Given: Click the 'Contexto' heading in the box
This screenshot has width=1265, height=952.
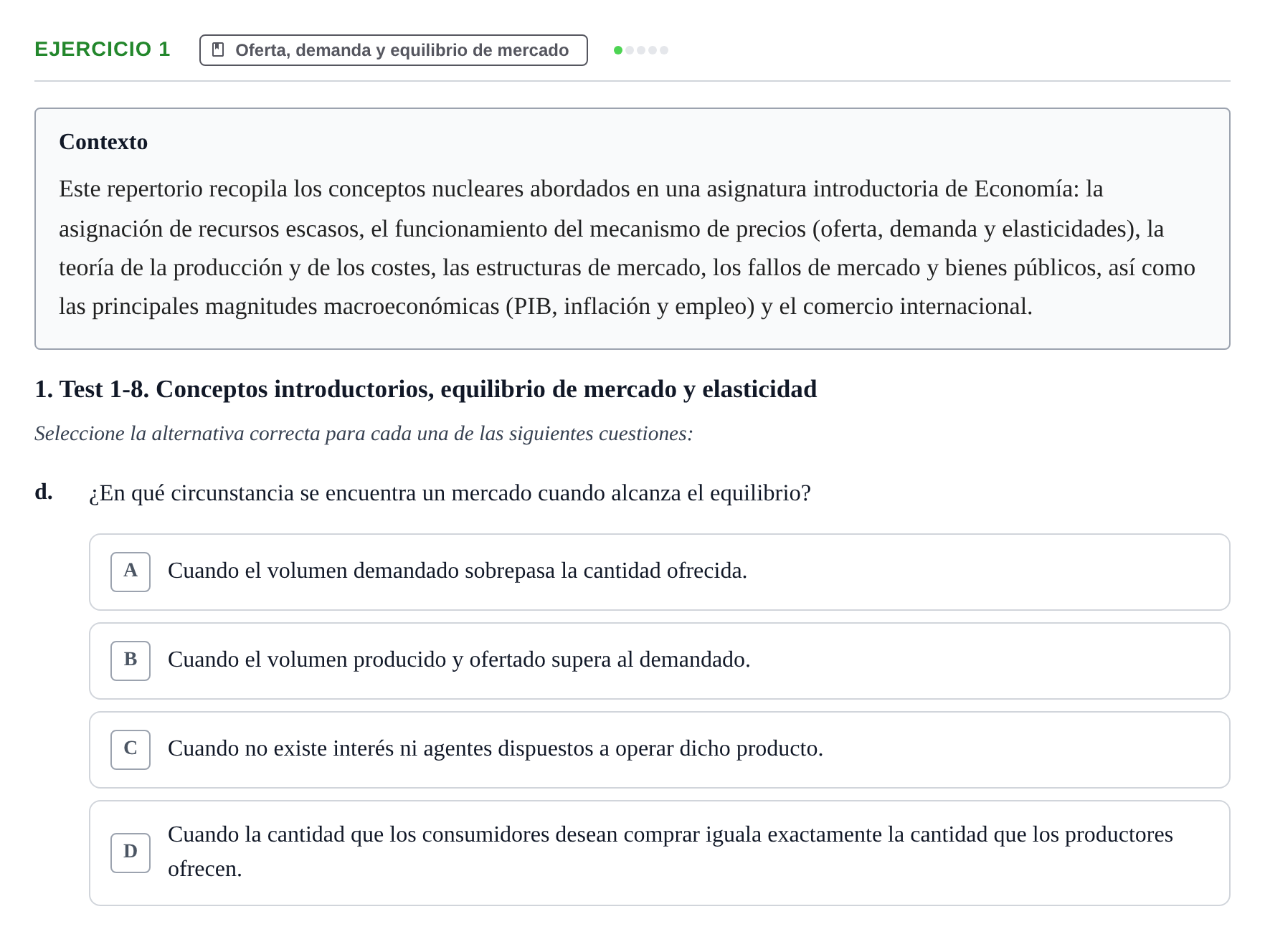Looking at the screenshot, I should coord(103,142).
